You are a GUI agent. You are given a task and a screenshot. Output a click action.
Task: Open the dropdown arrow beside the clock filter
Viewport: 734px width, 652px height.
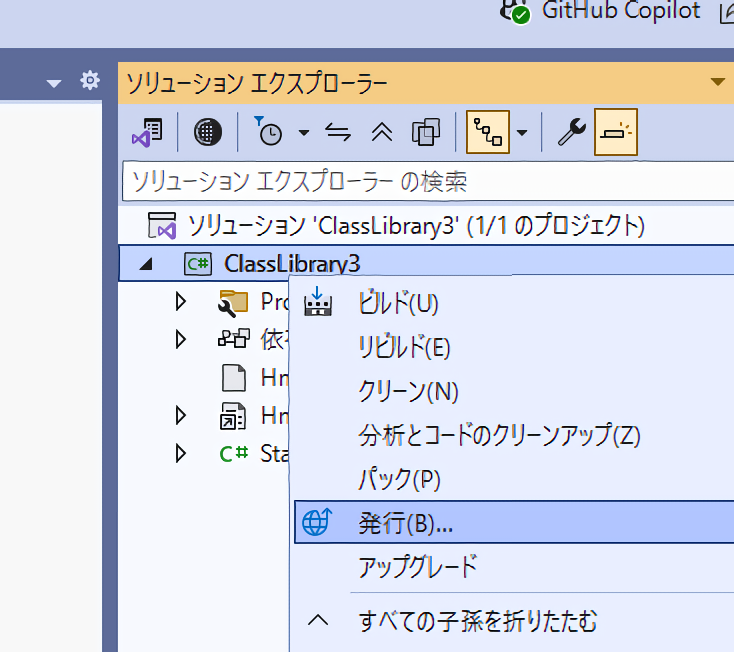(x=304, y=133)
